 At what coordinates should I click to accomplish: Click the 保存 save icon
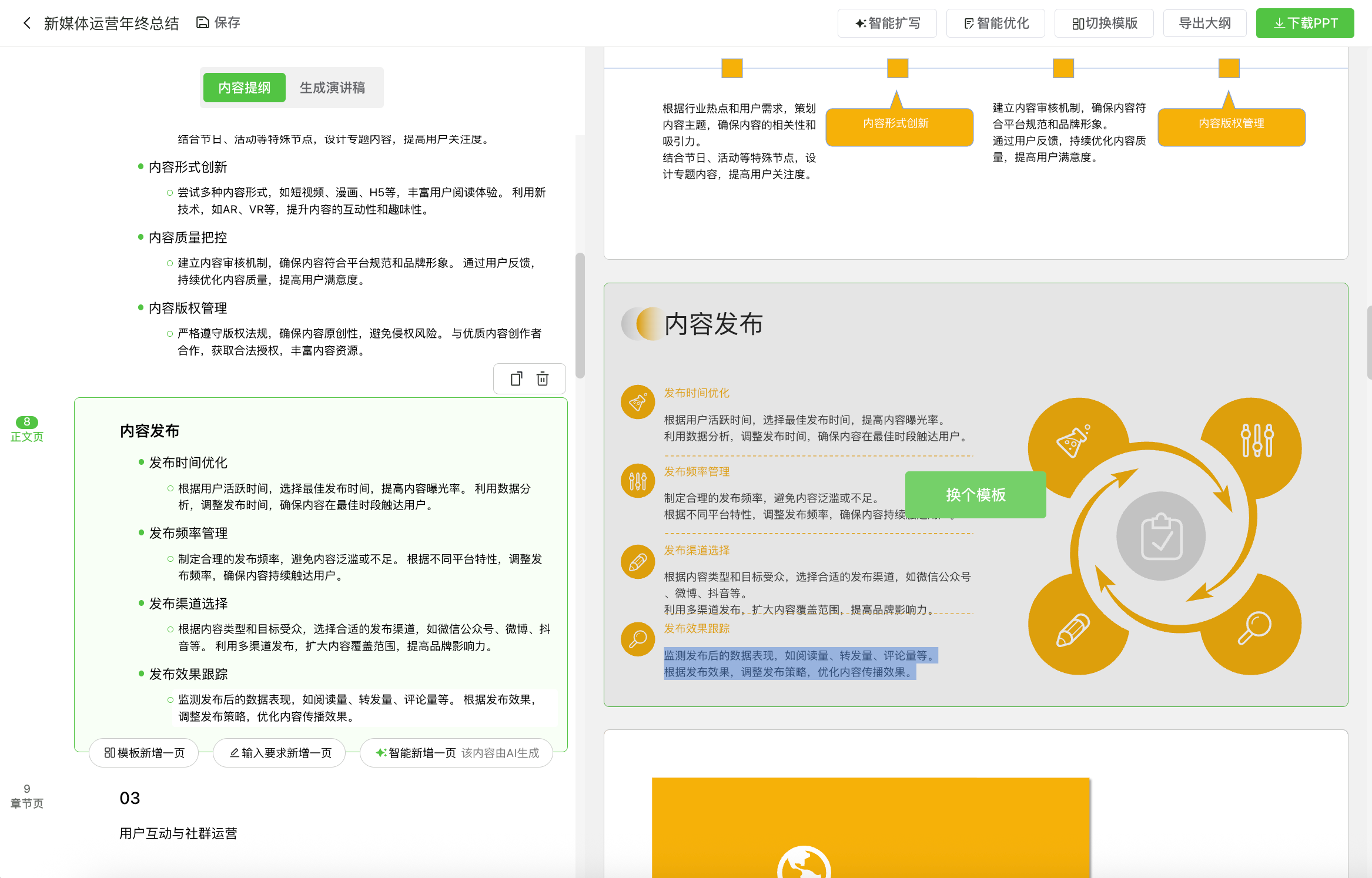pyautogui.click(x=203, y=23)
